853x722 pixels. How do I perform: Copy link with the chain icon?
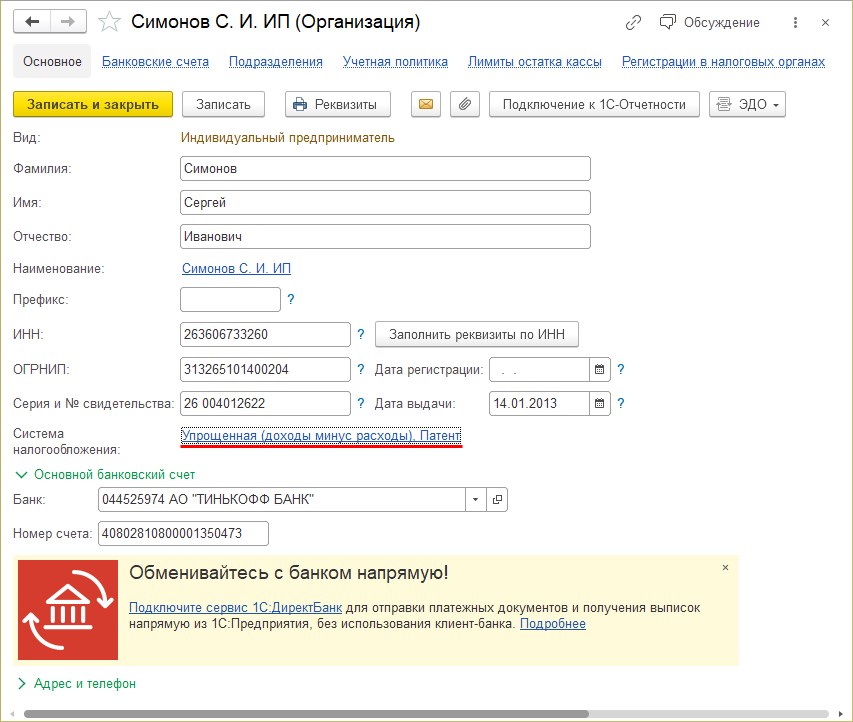coord(633,22)
